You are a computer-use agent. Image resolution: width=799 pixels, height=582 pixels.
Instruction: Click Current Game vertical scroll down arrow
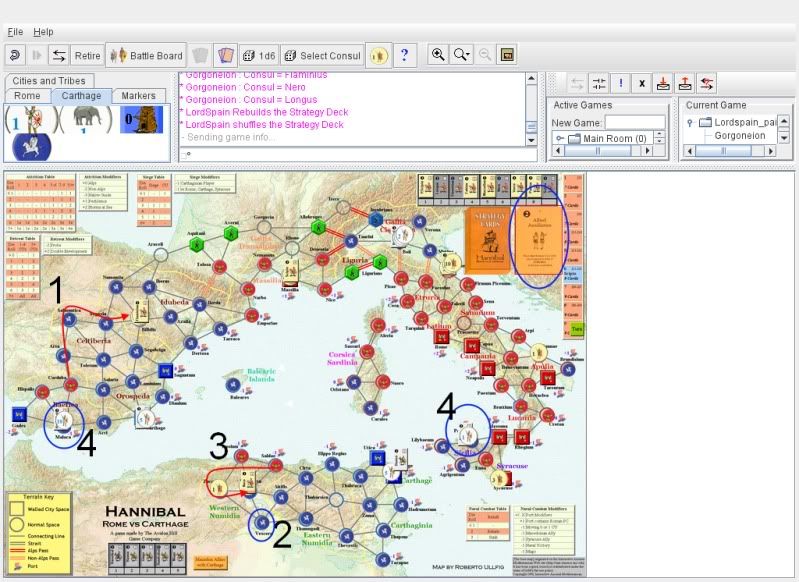tap(784, 138)
